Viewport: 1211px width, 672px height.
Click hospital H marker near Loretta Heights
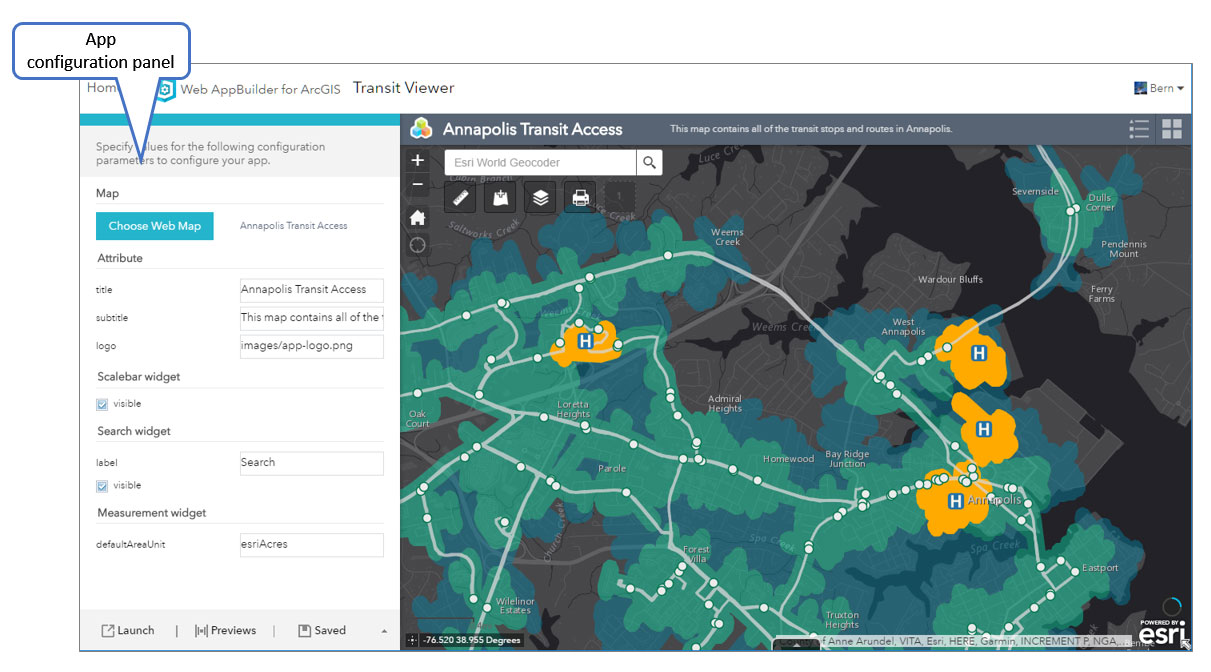(x=585, y=342)
